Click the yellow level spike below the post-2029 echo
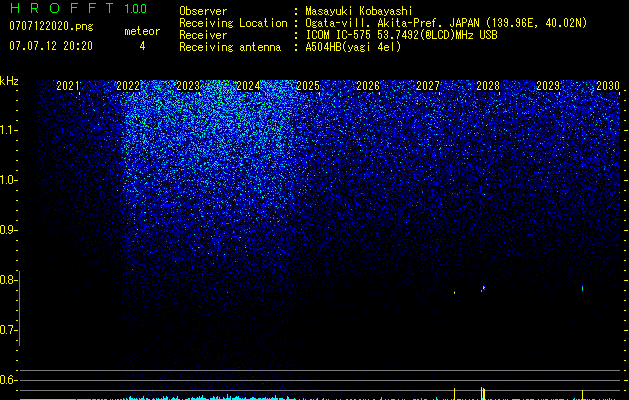629x400 pixels. (x=582, y=394)
